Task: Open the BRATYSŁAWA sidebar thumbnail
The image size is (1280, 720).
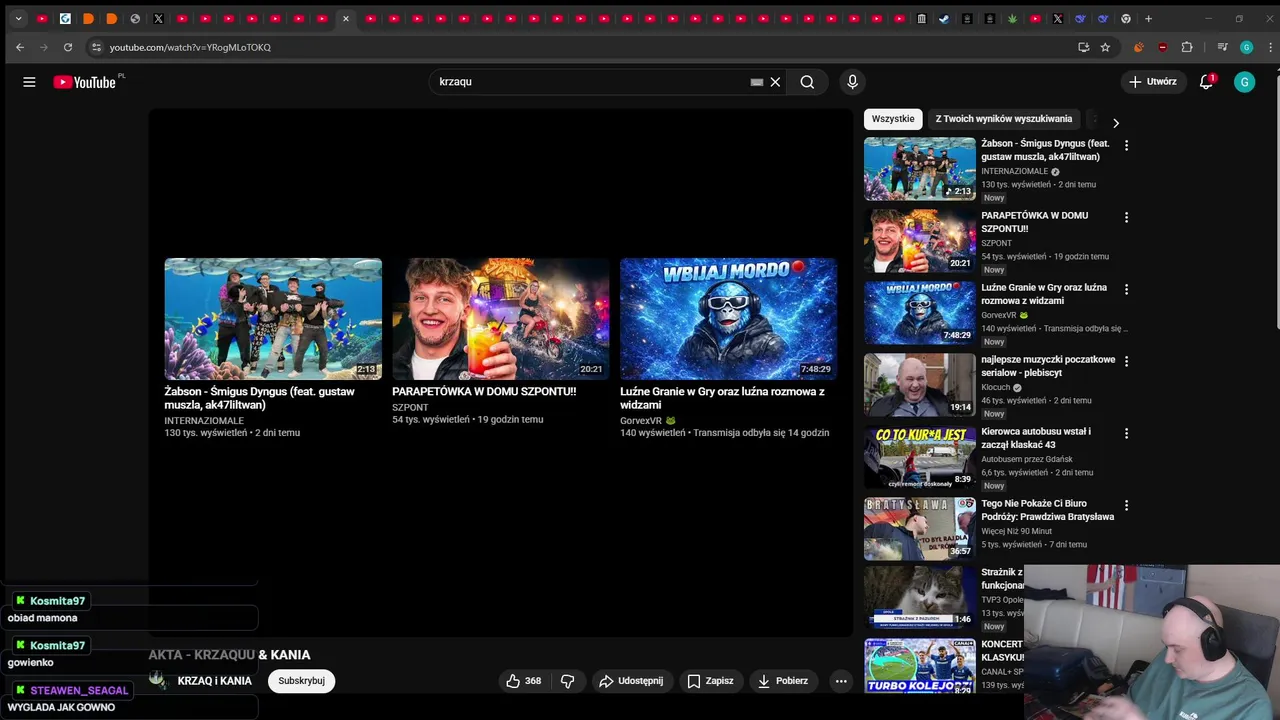Action: pos(920,528)
